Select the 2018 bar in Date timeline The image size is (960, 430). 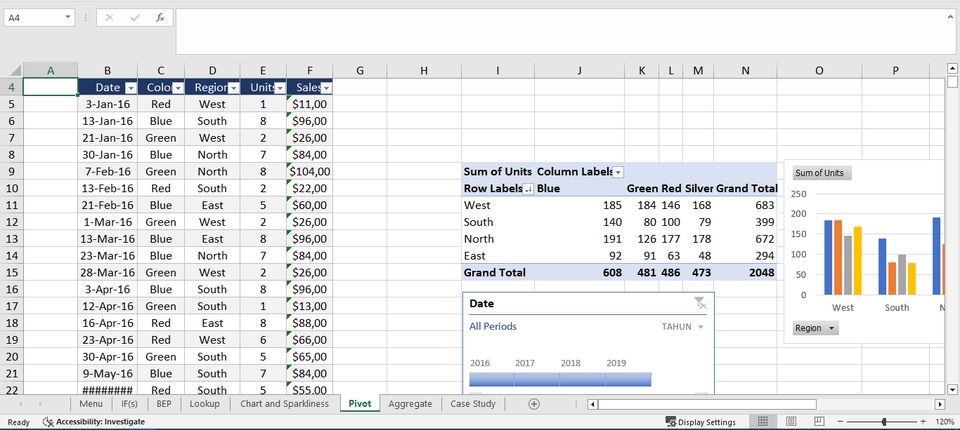click(582, 379)
